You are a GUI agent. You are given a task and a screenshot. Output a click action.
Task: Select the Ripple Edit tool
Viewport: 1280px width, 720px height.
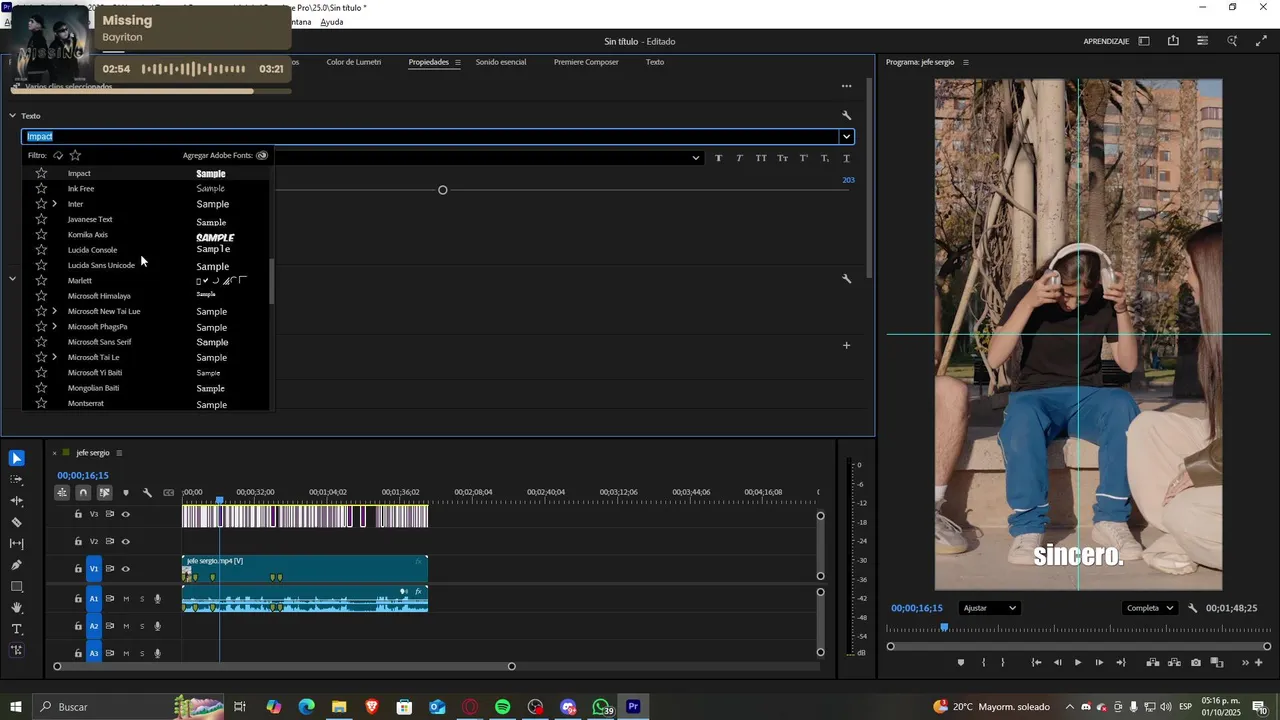[x=17, y=501]
